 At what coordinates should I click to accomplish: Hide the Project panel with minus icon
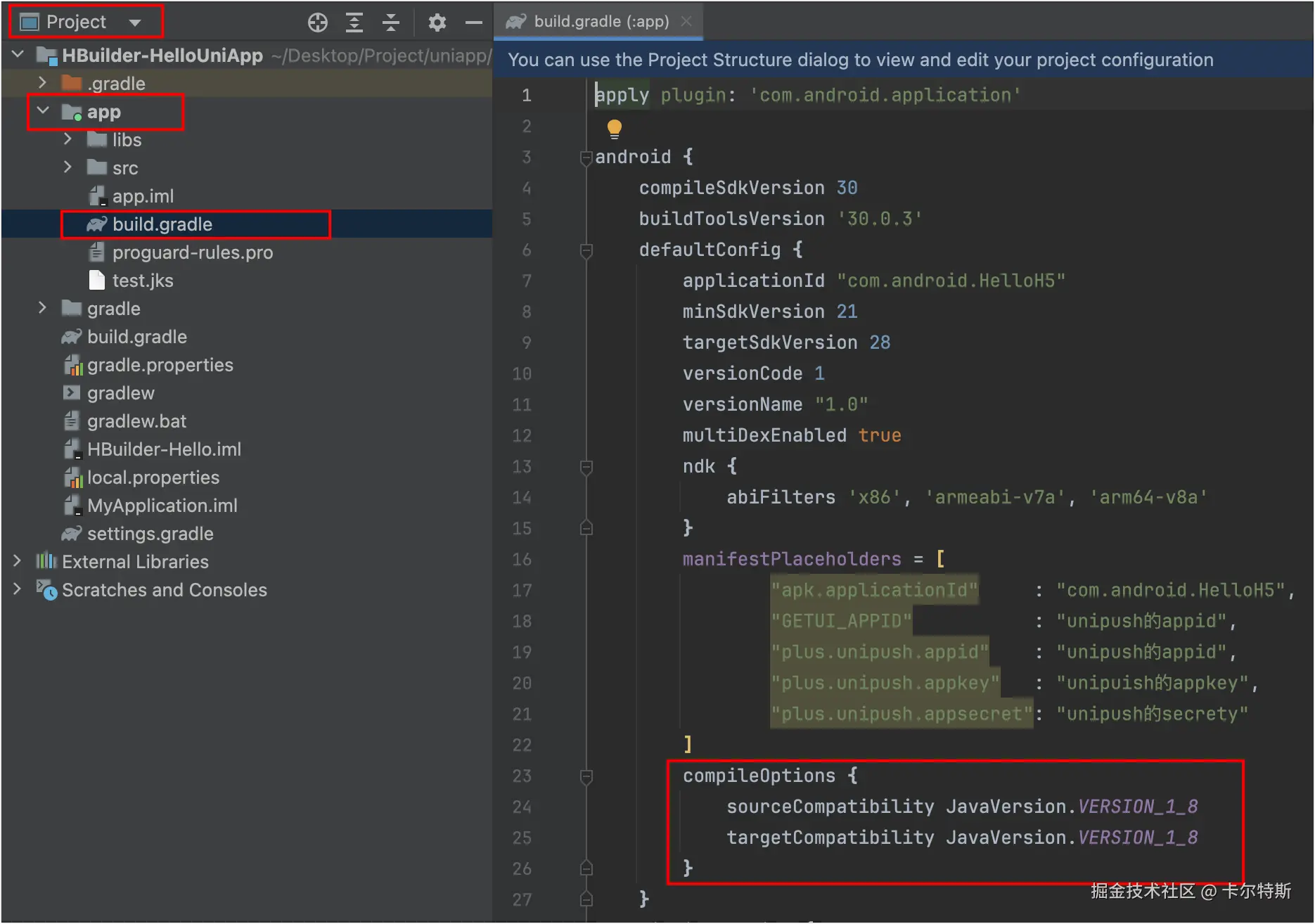[474, 23]
